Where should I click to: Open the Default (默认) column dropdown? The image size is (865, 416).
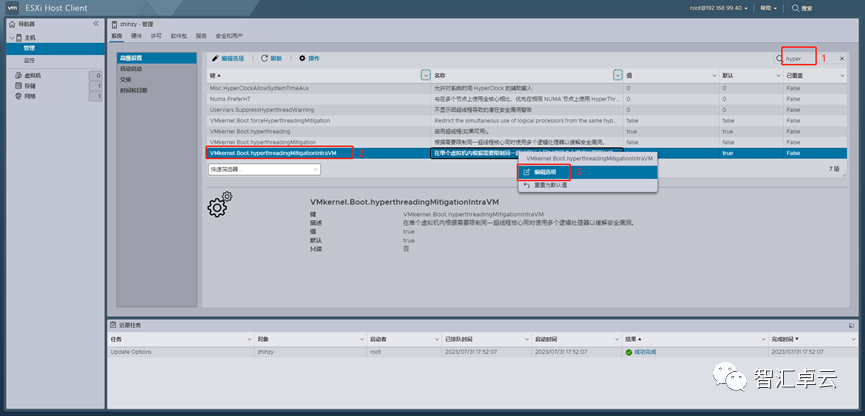[778, 75]
